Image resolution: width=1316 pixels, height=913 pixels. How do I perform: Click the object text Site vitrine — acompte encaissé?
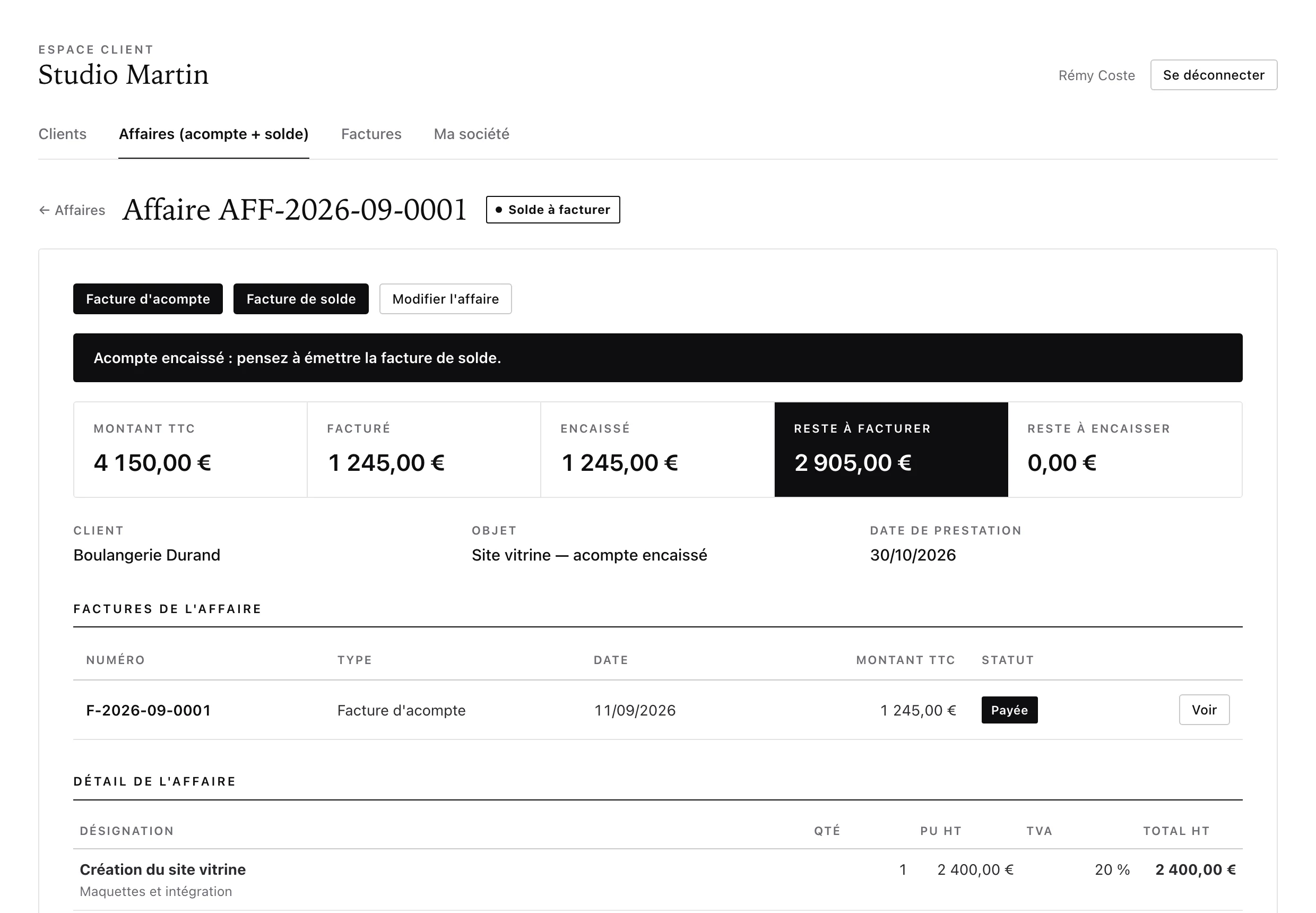coord(589,555)
